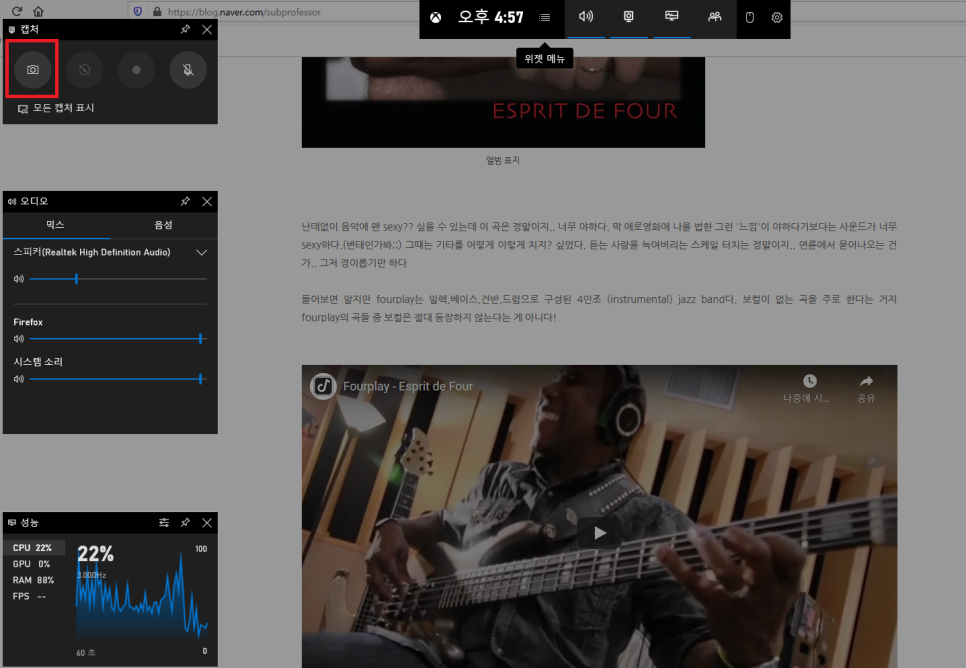Click the Esprit de Four album cover image
This screenshot has width=966, height=668.
point(503,102)
